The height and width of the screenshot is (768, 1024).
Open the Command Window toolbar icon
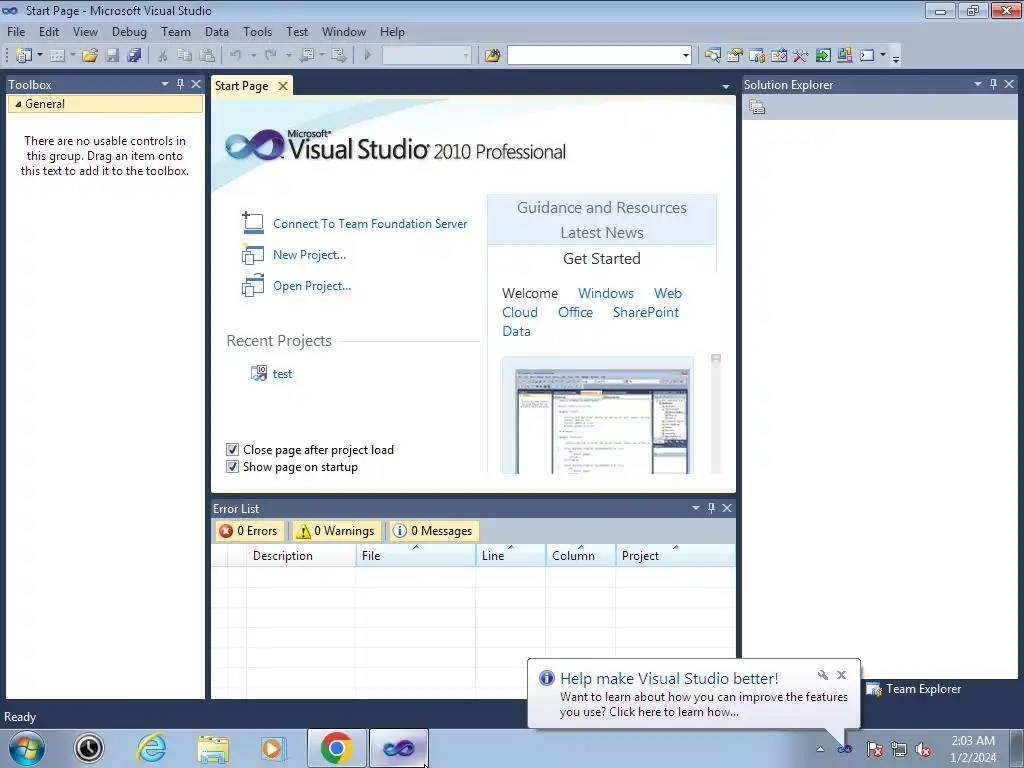tap(867, 56)
